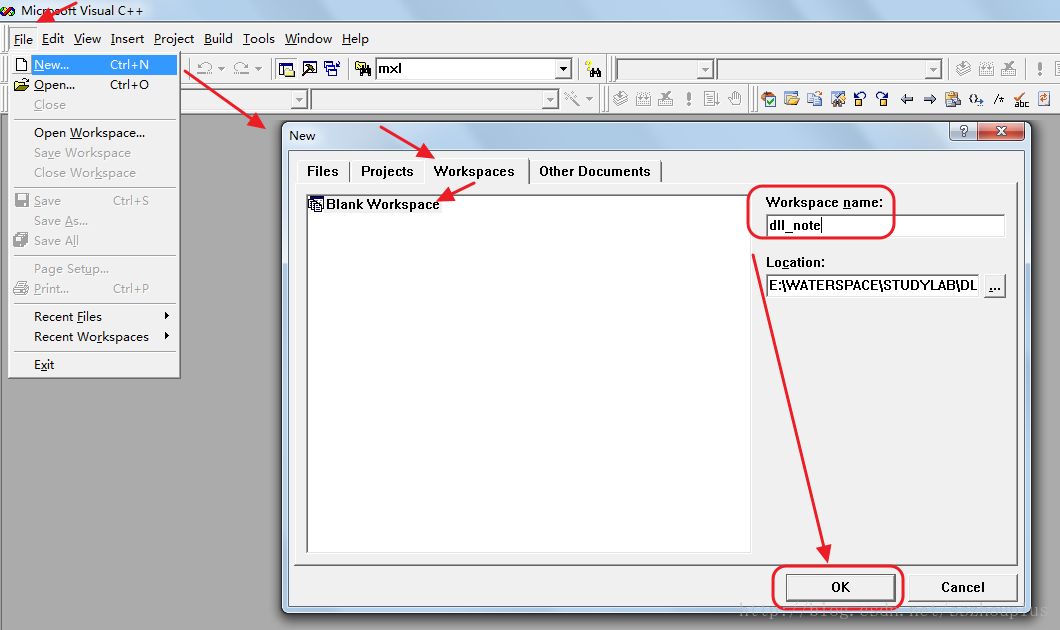Click the ? help button in New dialog
Image resolution: width=1060 pixels, height=630 pixels.
(x=963, y=130)
